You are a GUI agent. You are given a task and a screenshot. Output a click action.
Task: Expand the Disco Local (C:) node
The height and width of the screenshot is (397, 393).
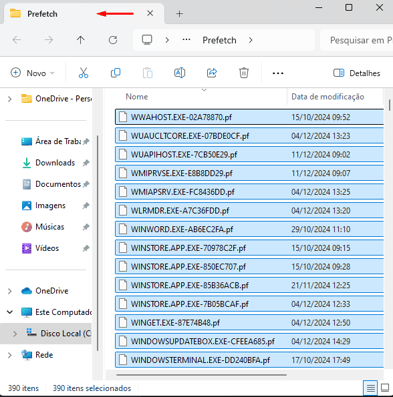click(x=15, y=333)
